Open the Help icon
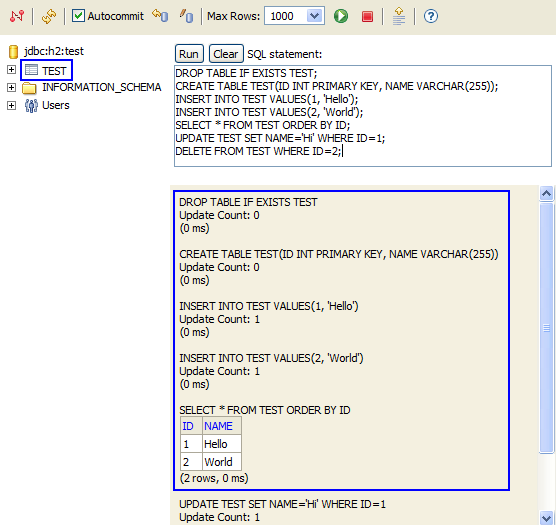 tap(431, 16)
